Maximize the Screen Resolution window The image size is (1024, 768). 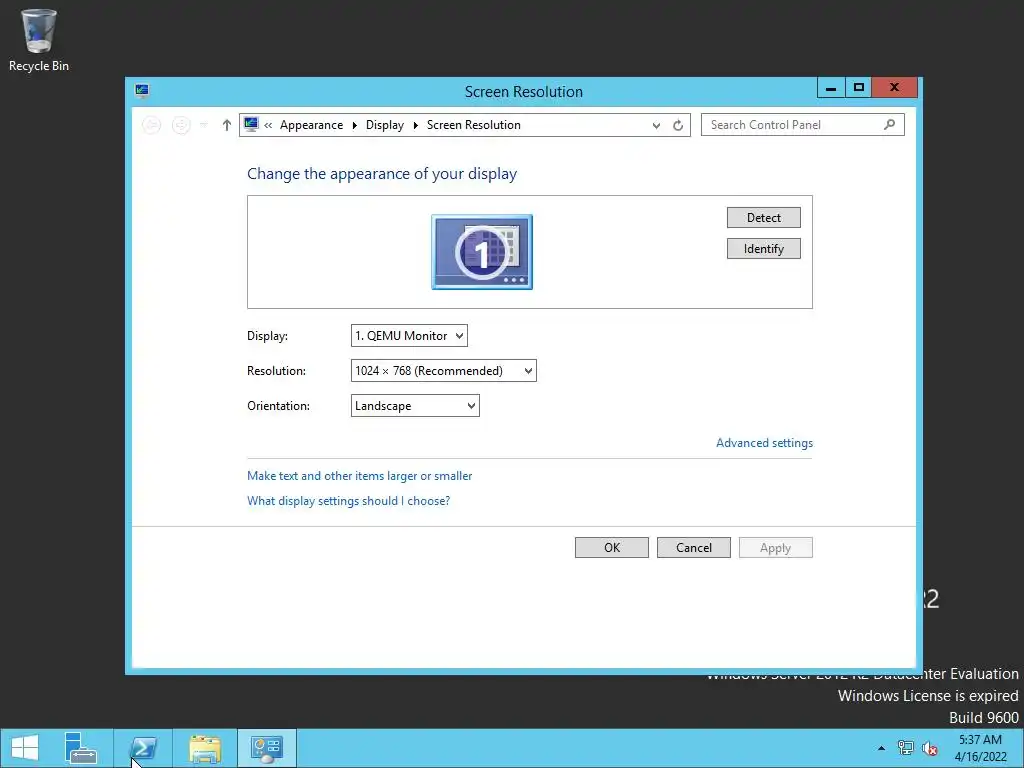pyautogui.click(x=859, y=88)
